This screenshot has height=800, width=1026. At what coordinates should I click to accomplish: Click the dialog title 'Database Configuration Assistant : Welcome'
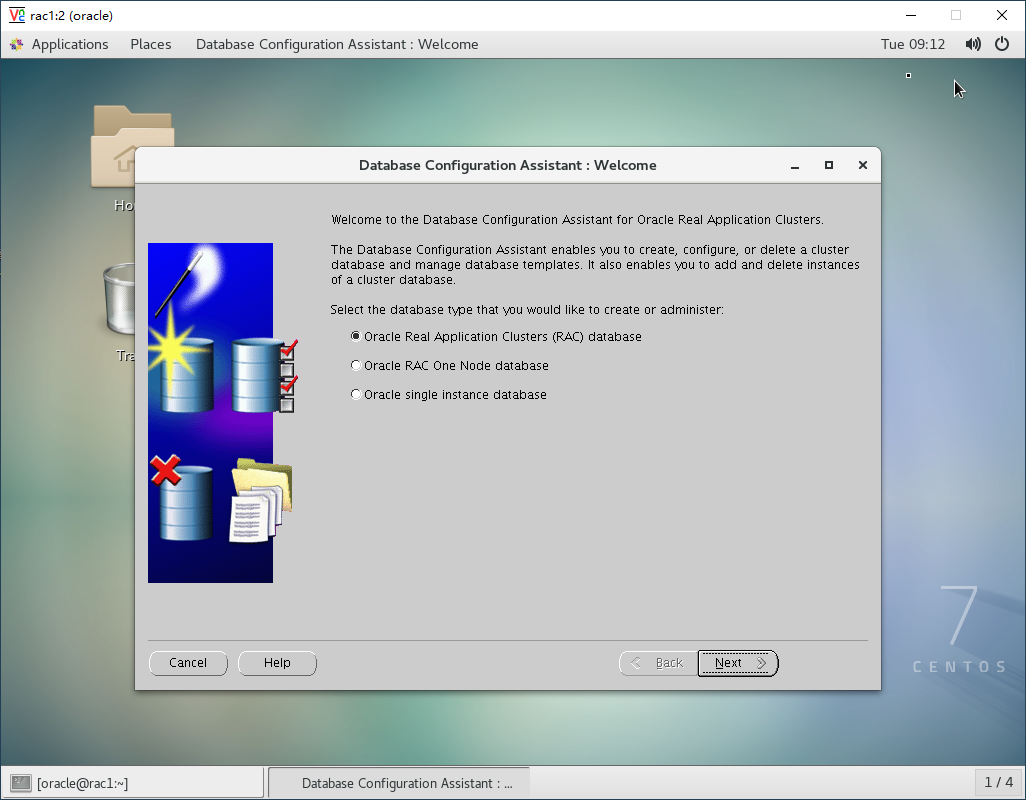[508, 165]
